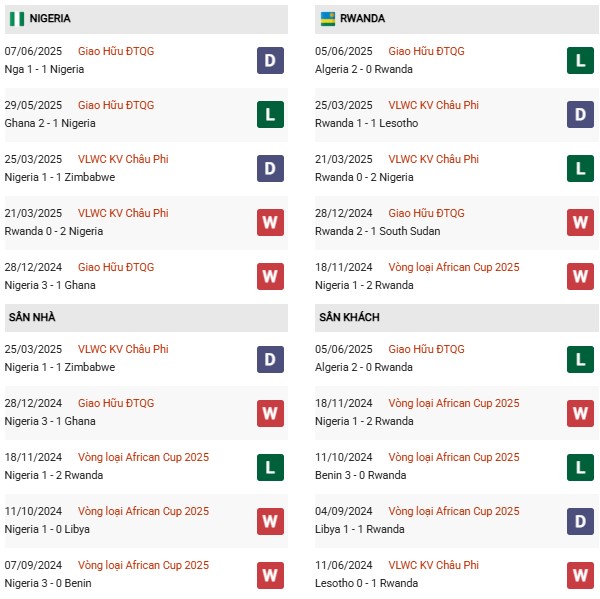Open the NIGERIA team header

[x=50, y=19]
